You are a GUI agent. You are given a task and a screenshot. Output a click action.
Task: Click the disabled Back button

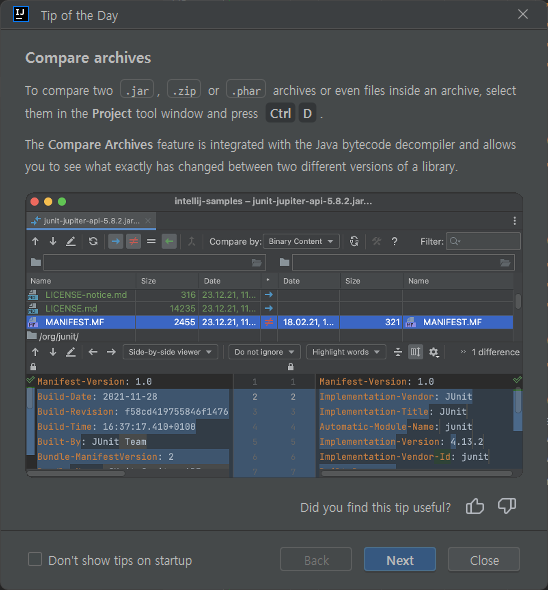pos(316,560)
